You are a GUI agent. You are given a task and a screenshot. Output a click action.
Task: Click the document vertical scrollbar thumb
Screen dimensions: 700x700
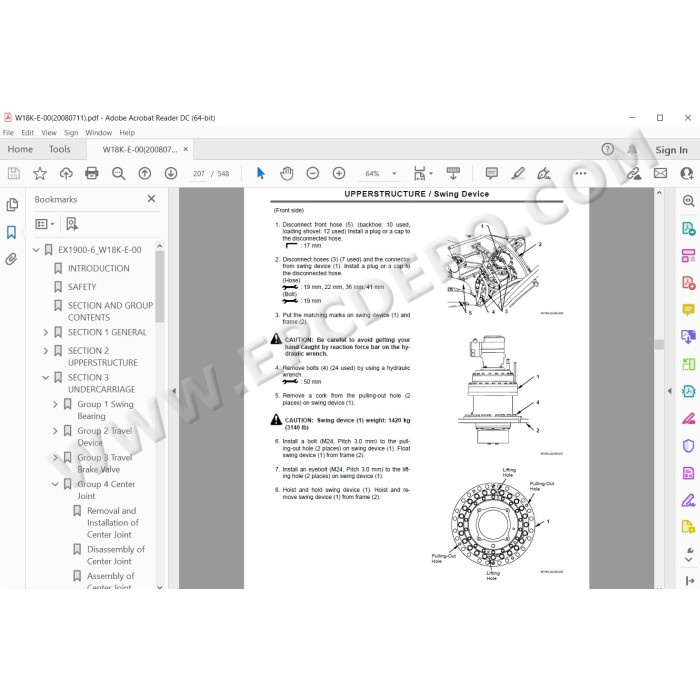[x=659, y=344]
